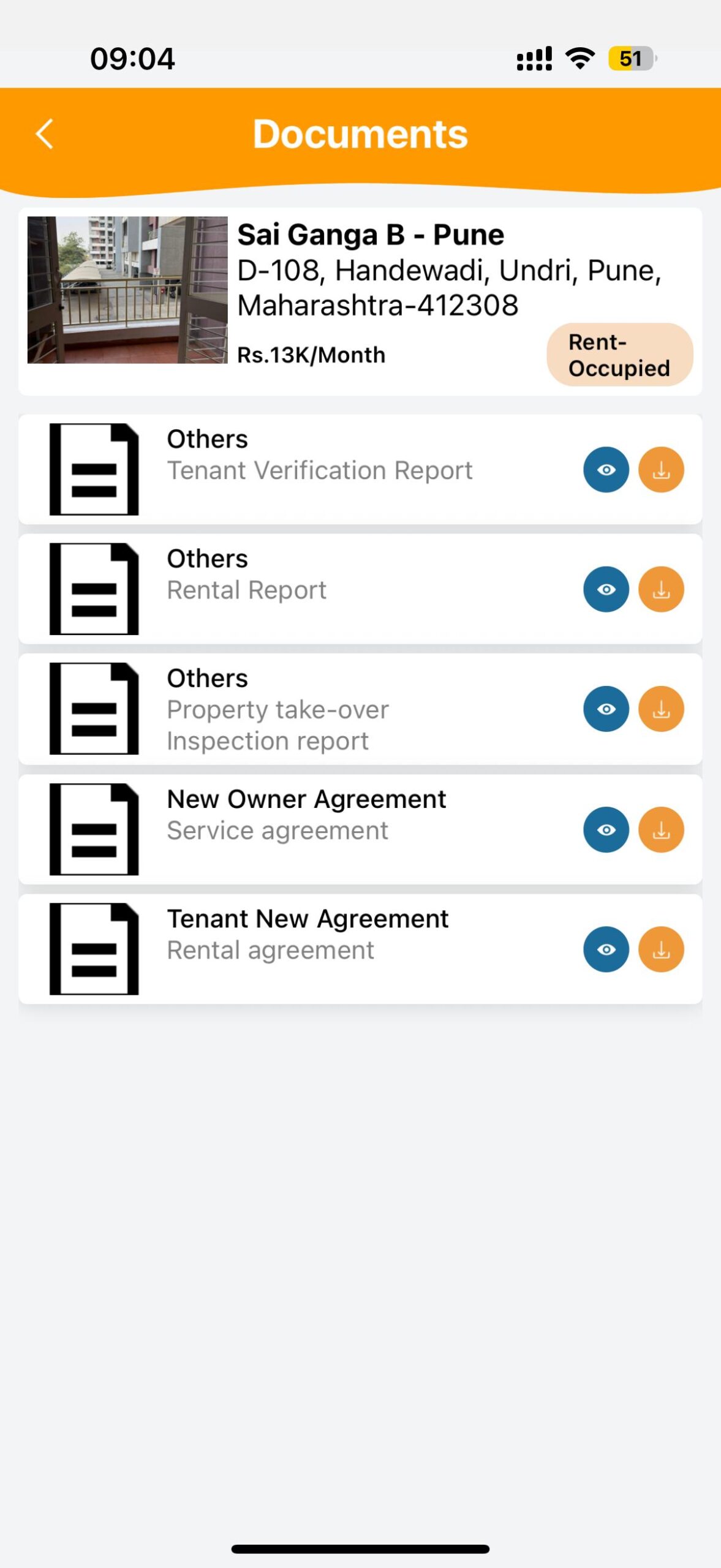Viewport: 721px width, 1568px height.
Task: Open the Sai Ganga B property photo
Action: click(127, 290)
